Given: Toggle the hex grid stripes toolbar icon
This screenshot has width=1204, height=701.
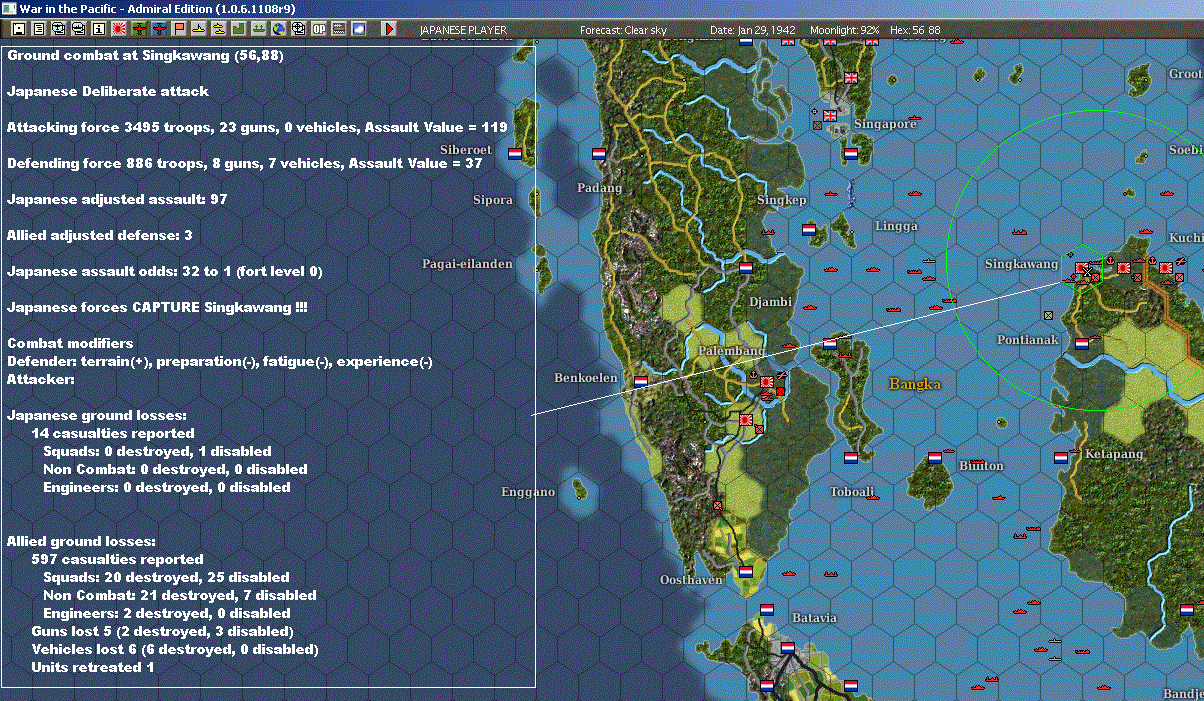Looking at the screenshot, I should [338, 29].
